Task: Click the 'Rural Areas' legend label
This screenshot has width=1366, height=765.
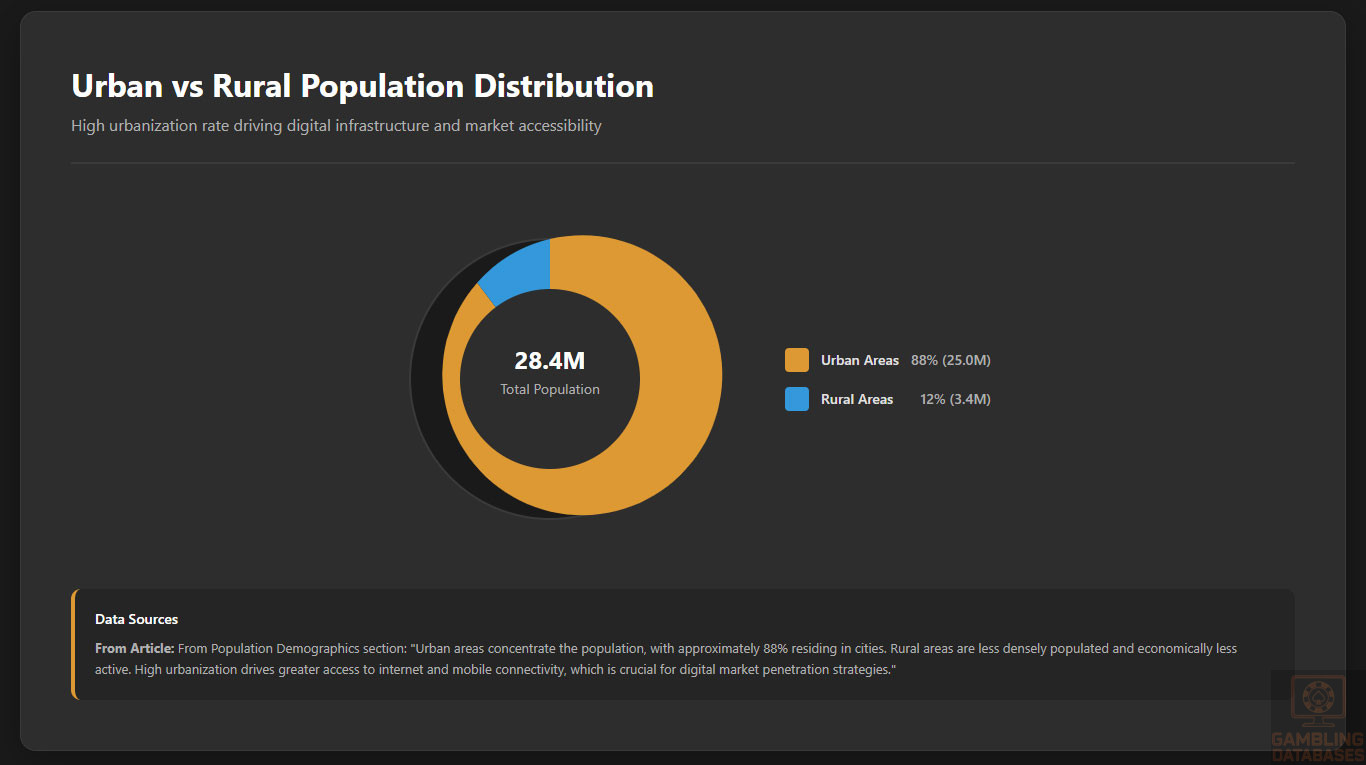Action: 857,399
